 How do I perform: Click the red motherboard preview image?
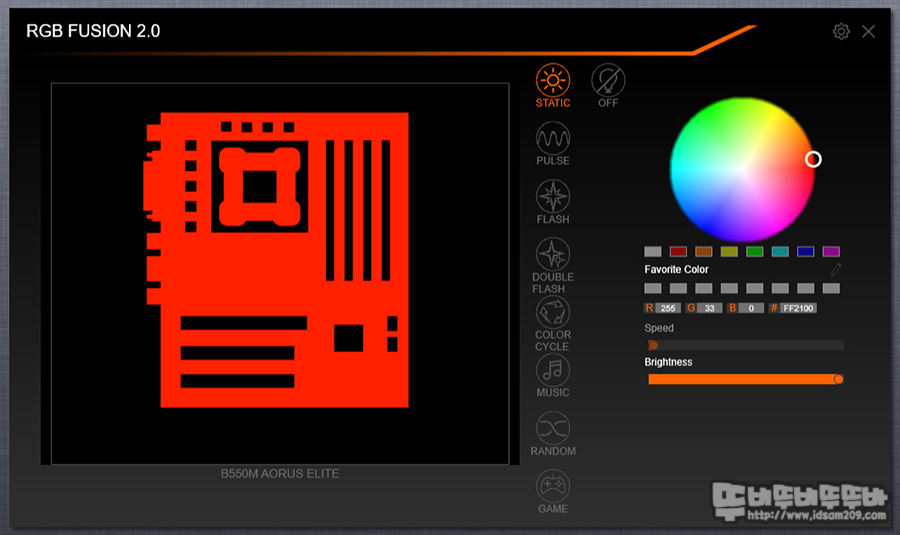[x=276, y=260]
